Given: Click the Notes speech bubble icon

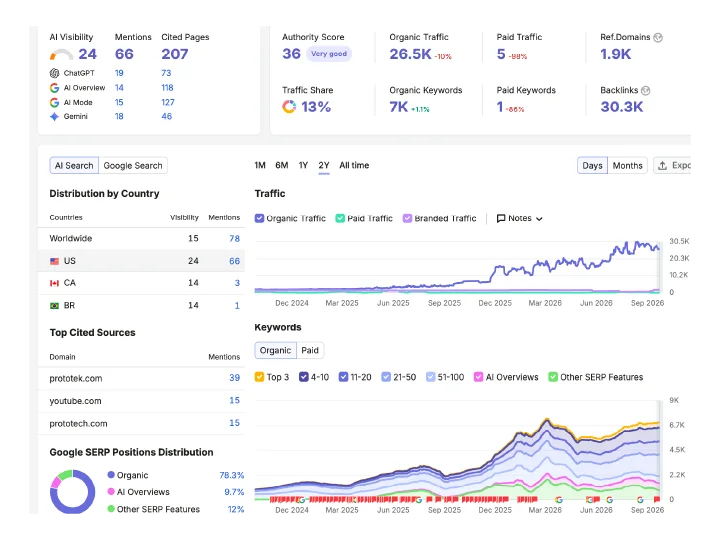Looking at the screenshot, I should pyautogui.click(x=501, y=219).
